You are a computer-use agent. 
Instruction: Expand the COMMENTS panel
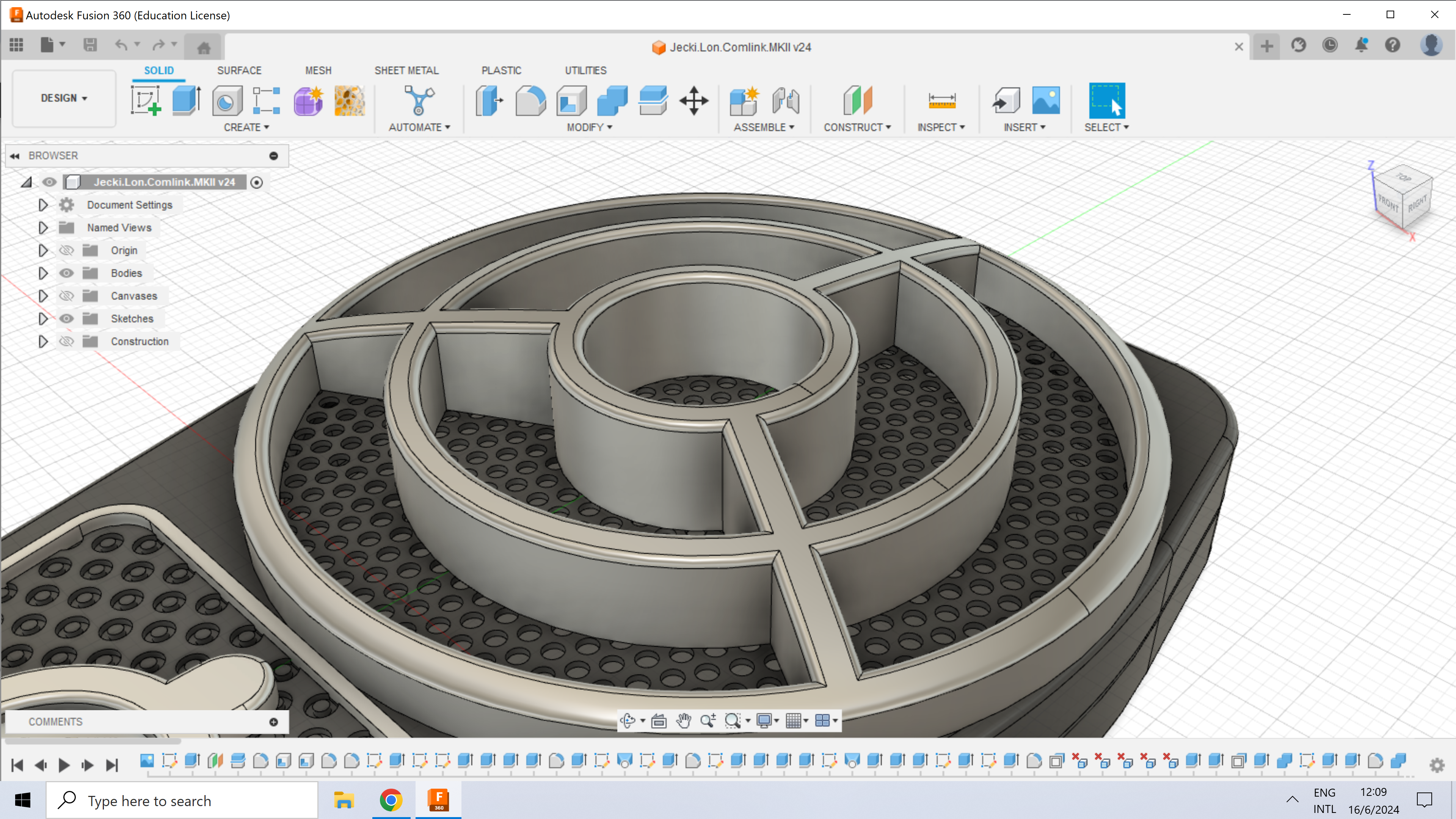click(x=273, y=722)
